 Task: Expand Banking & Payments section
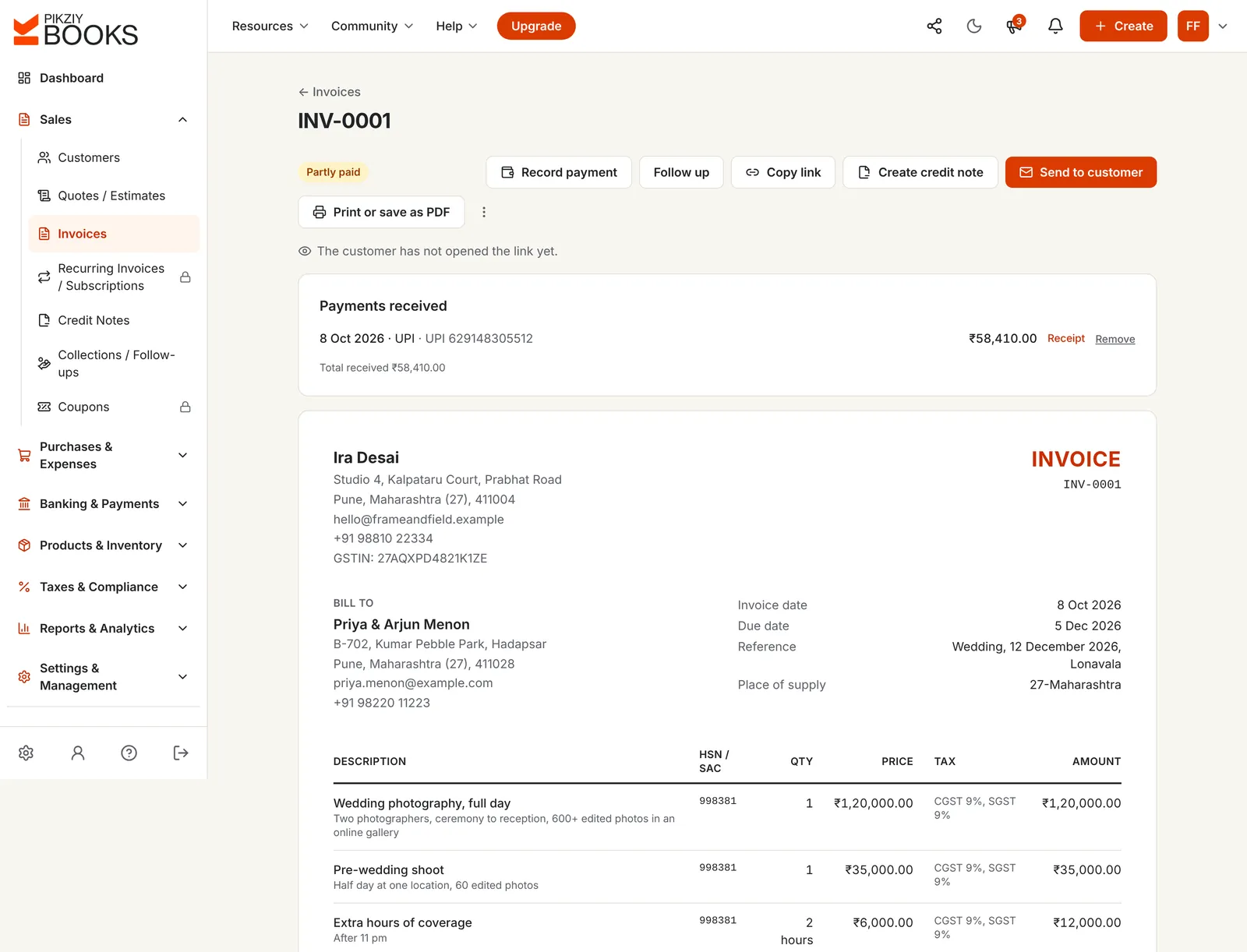point(103,504)
